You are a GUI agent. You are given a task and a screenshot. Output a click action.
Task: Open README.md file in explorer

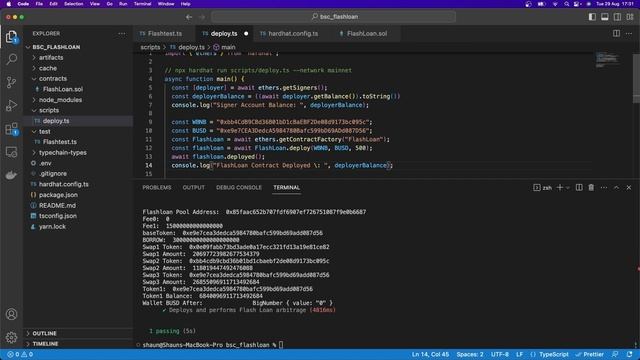[57, 205]
